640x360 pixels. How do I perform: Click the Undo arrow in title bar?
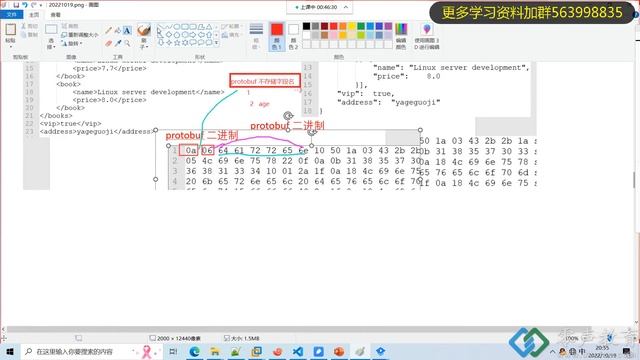coord(24,5)
